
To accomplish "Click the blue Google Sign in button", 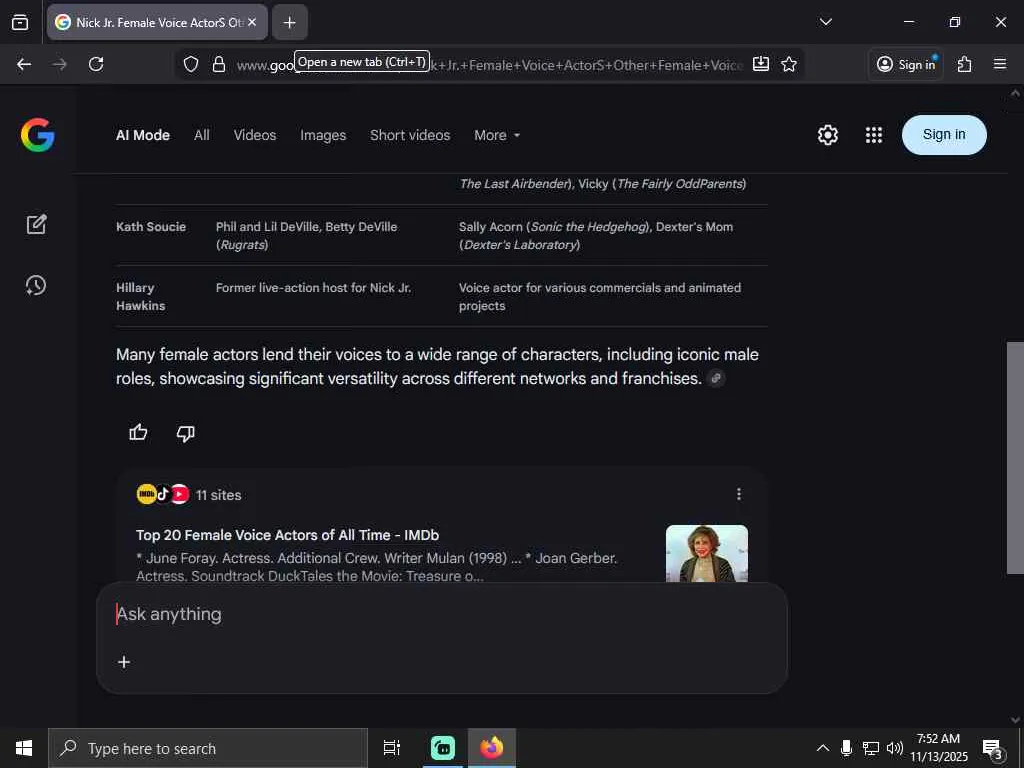I will (944, 135).
